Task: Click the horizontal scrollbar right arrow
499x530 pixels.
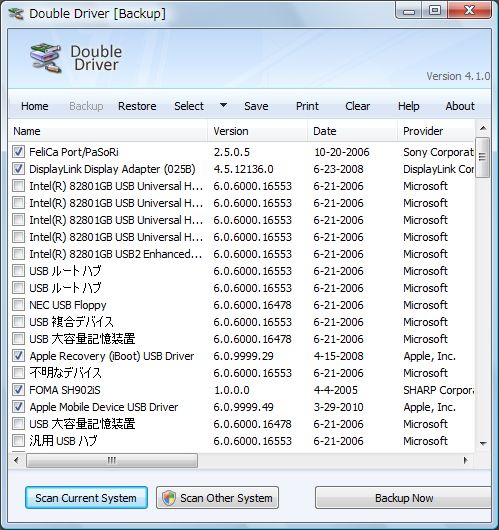Action: pyautogui.click(x=466, y=460)
